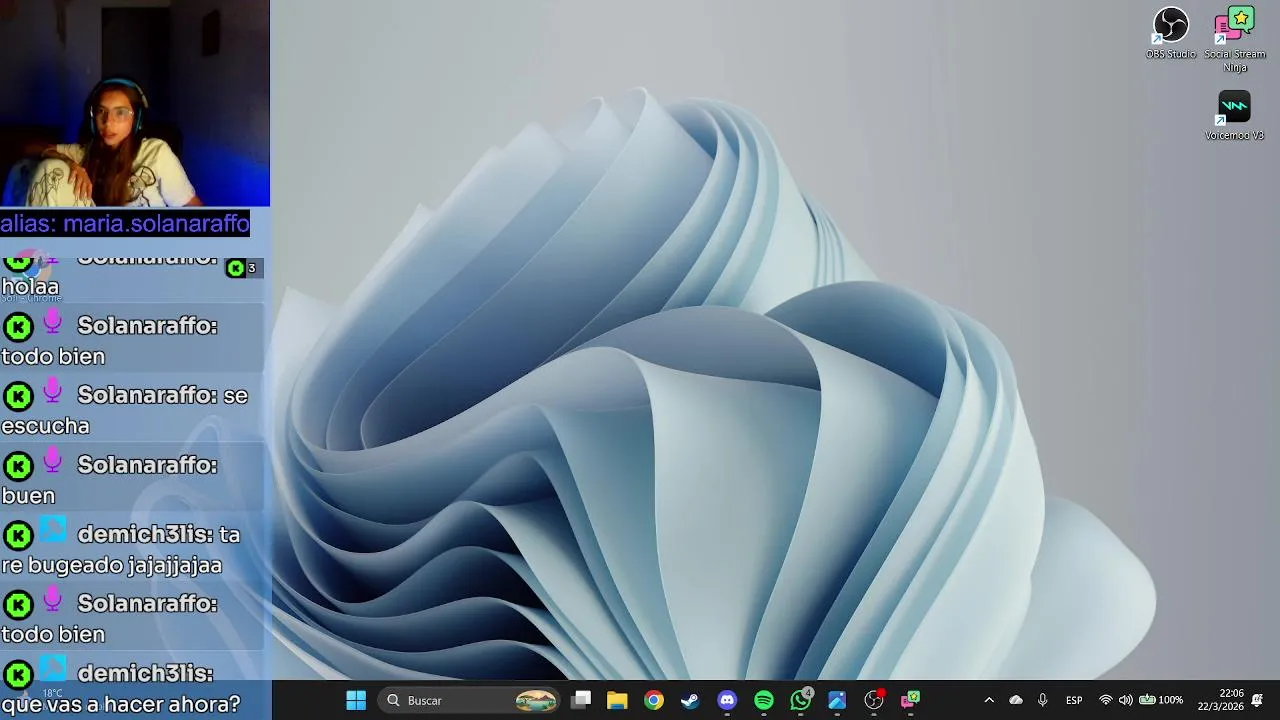Expand the hidden system tray icons
The height and width of the screenshot is (720, 1280).
click(x=989, y=700)
